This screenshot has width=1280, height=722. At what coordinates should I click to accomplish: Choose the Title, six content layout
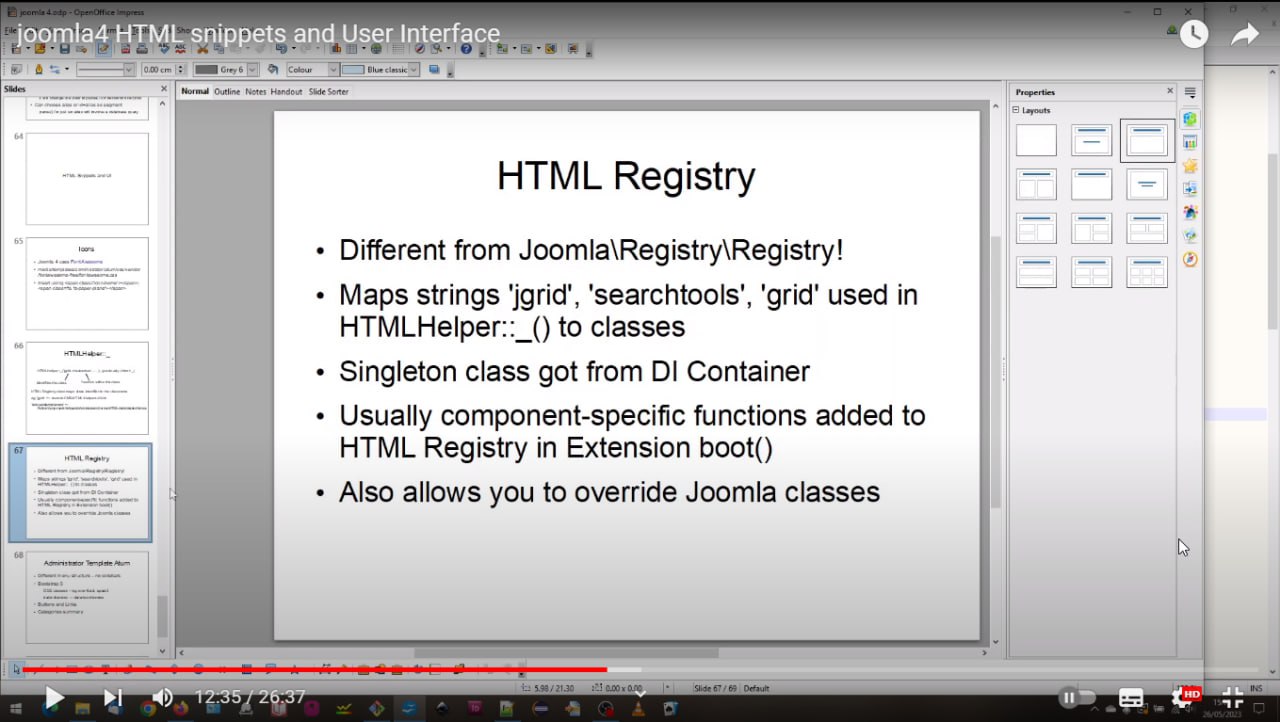1147,272
